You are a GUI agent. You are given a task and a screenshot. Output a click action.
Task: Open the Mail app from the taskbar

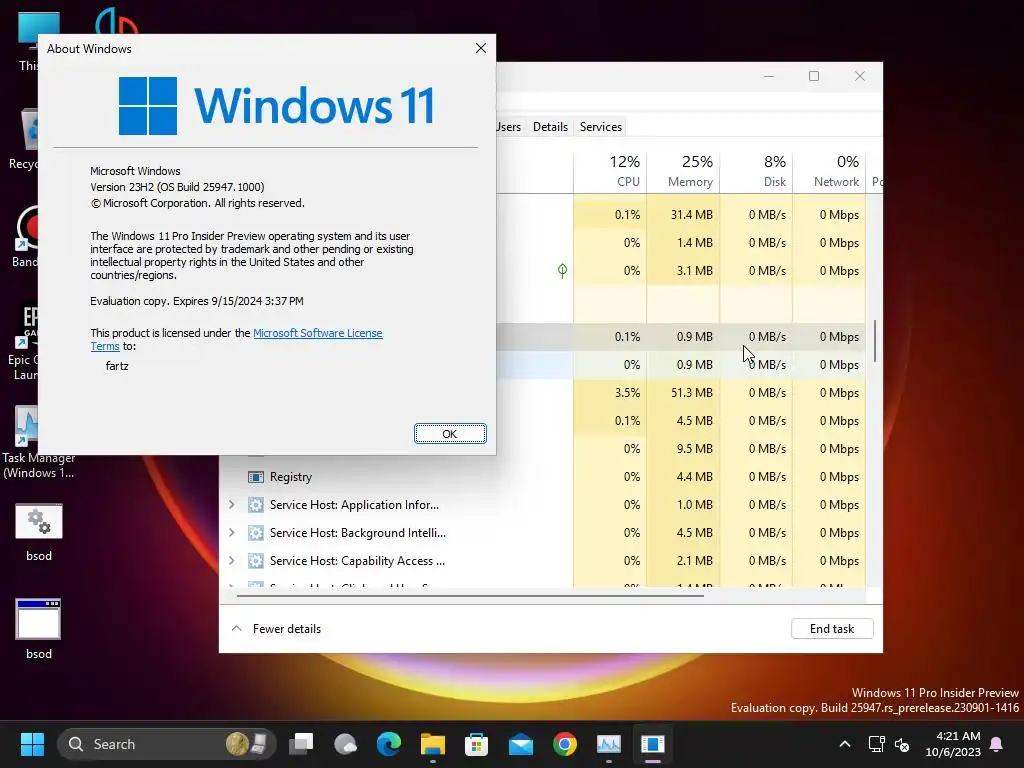pos(520,744)
